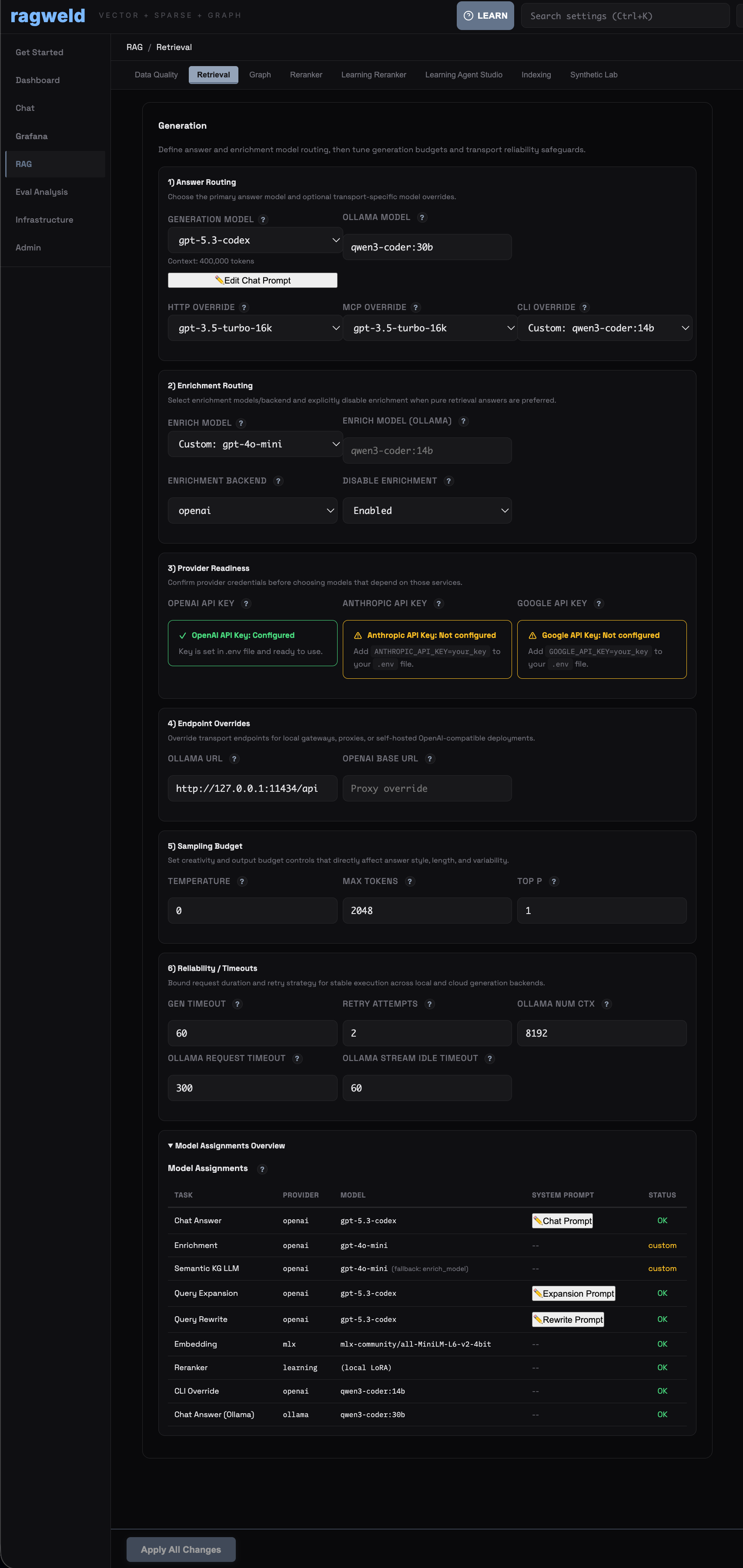Show help for Enrichment Backend
The image size is (743, 1568).
(x=278, y=481)
